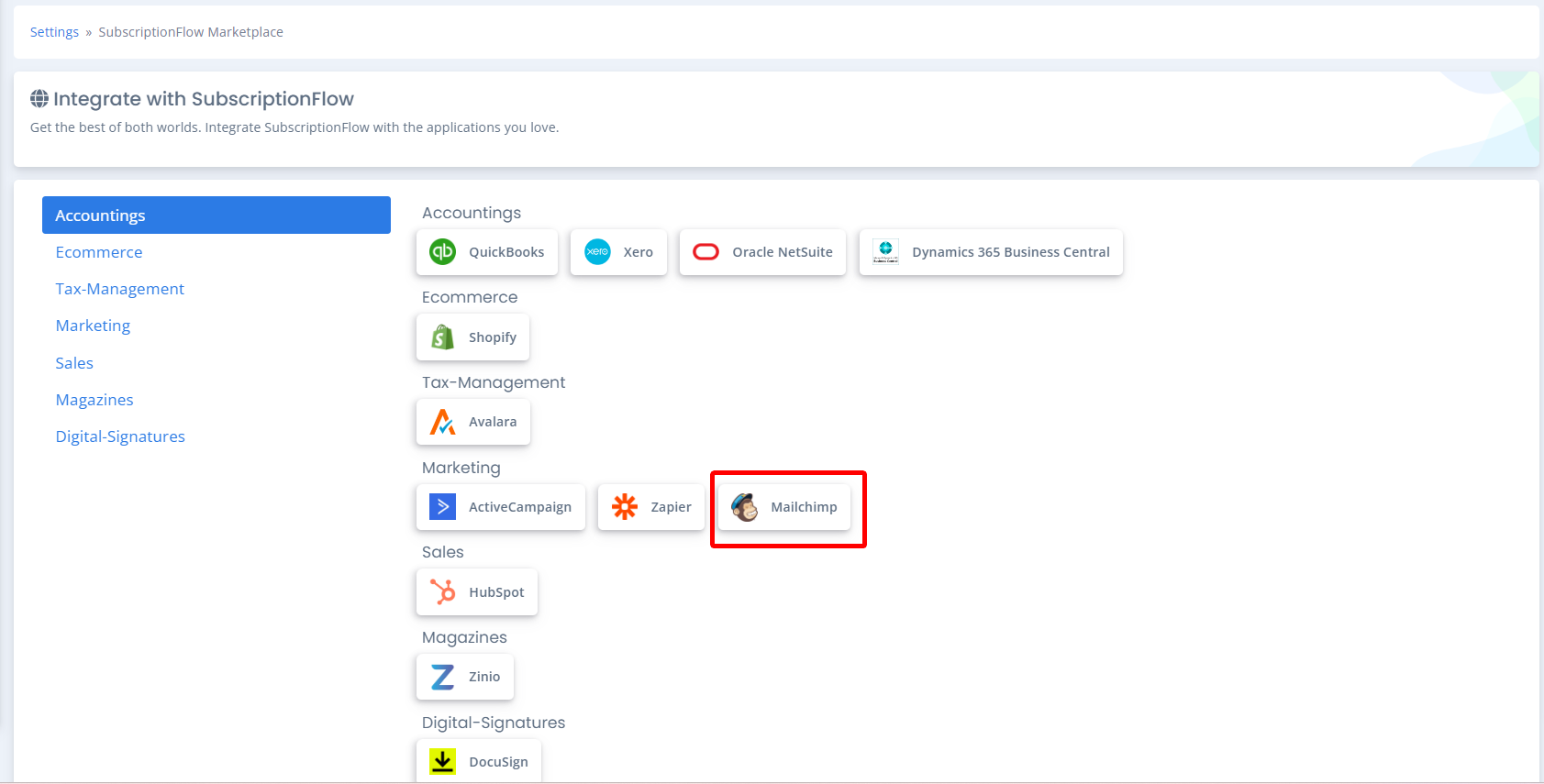Click the QuickBooks green logo icon
Image resolution: width=1544 pixels, height=784 pixels.
click(443, 251)
